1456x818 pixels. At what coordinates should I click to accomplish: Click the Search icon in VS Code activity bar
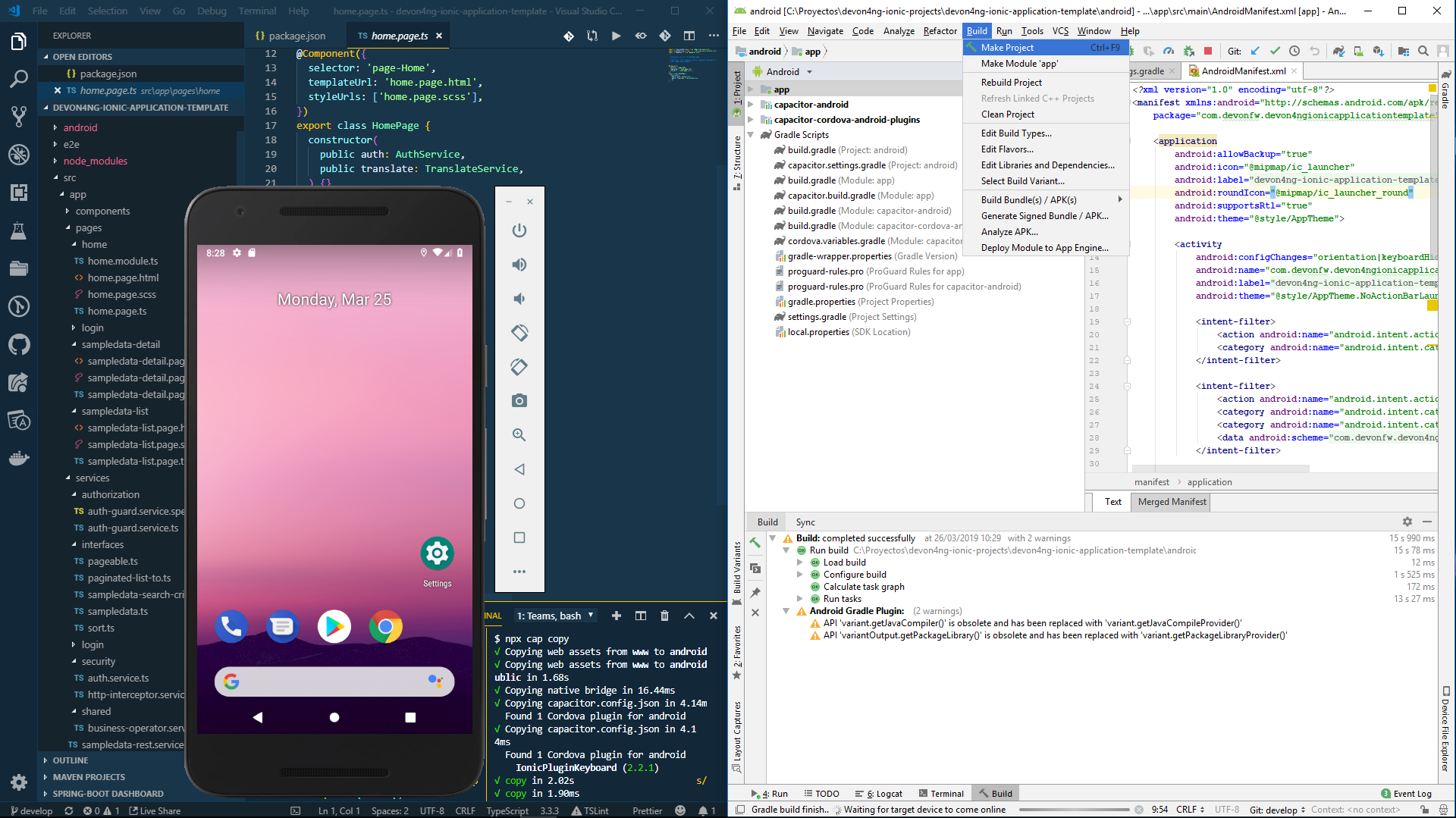tap(19, 78)
